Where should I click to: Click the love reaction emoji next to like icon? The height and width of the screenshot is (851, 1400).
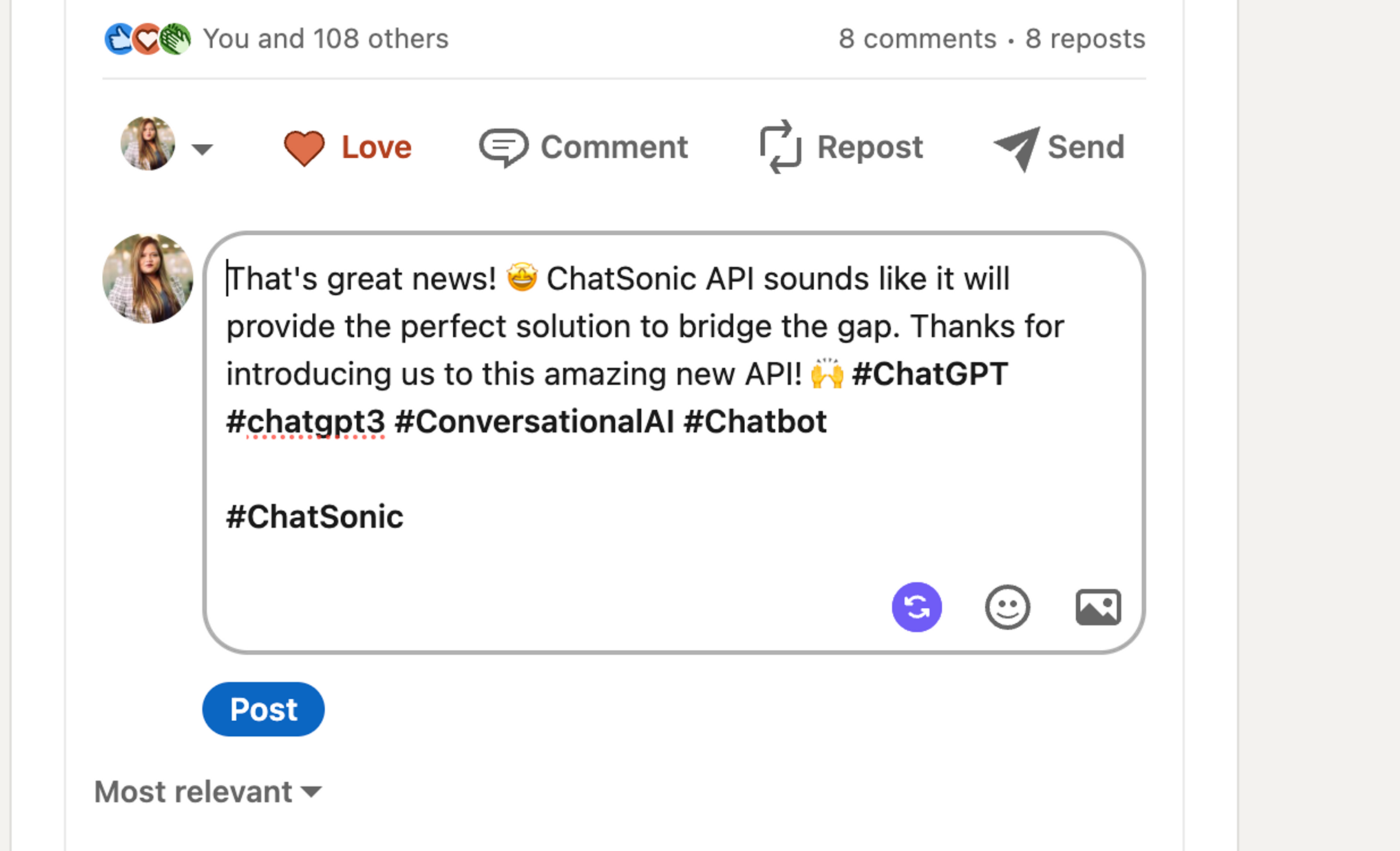pyautogui.click(x=147, y=38)
